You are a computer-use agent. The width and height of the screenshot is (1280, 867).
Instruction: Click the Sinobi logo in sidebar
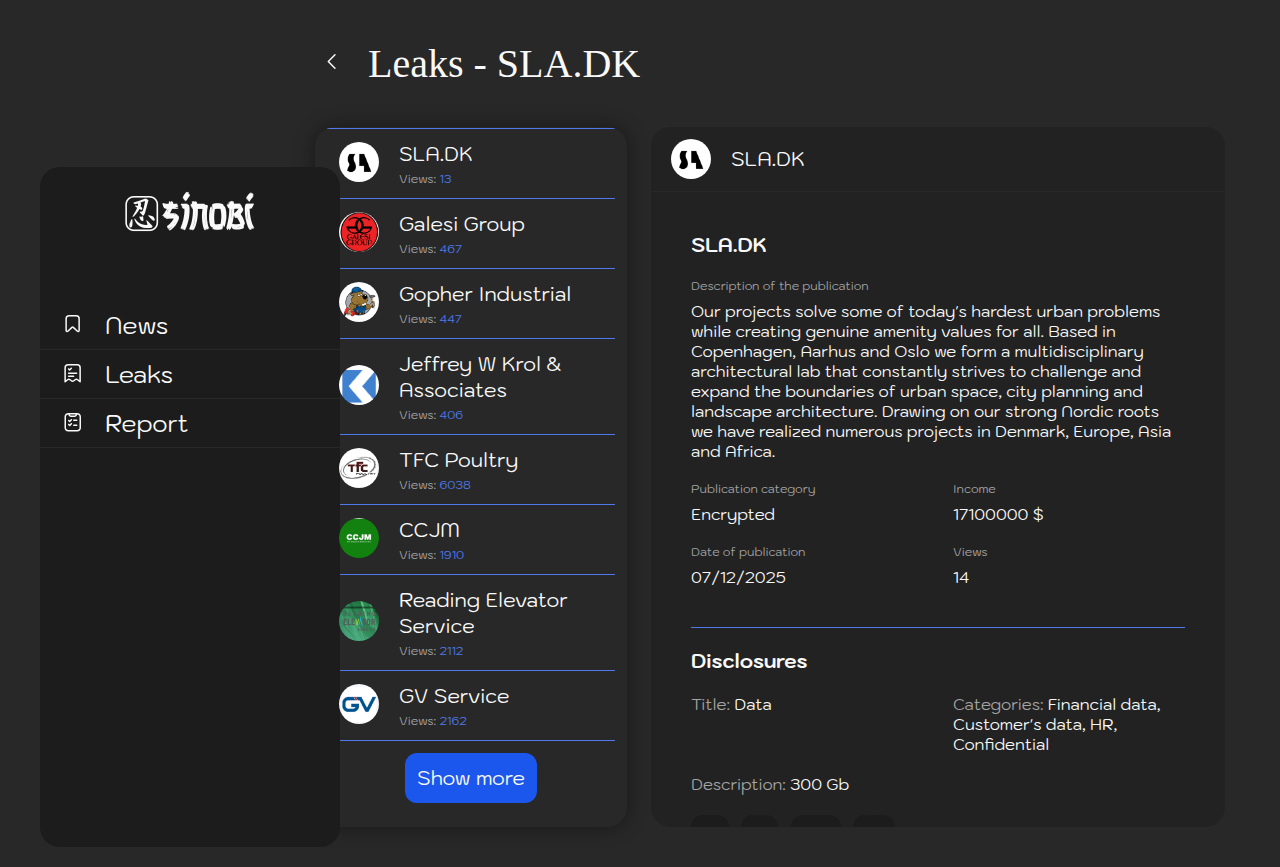190,213
